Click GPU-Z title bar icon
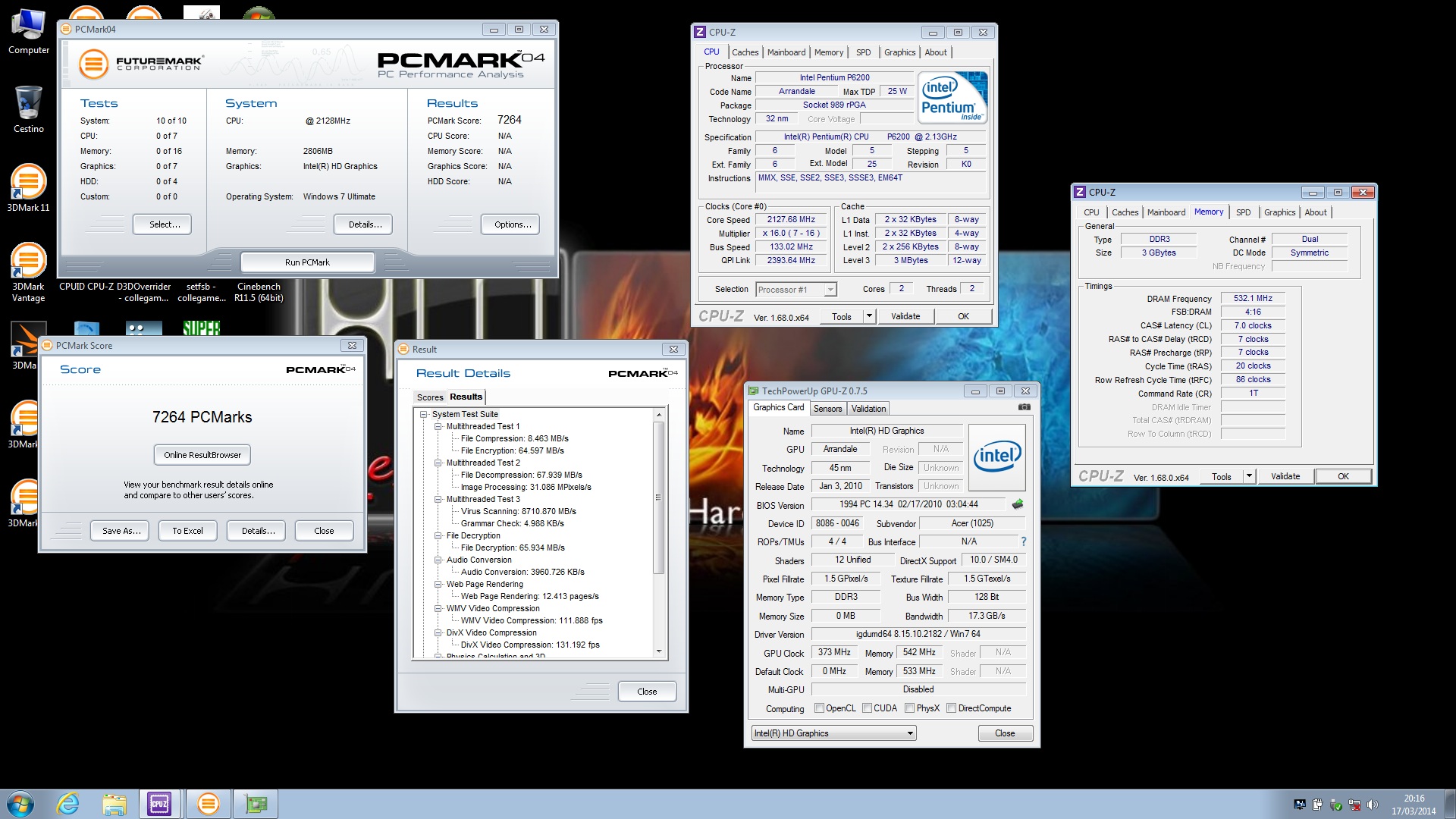The image size is (1456, 819). [x=753, y=391]
